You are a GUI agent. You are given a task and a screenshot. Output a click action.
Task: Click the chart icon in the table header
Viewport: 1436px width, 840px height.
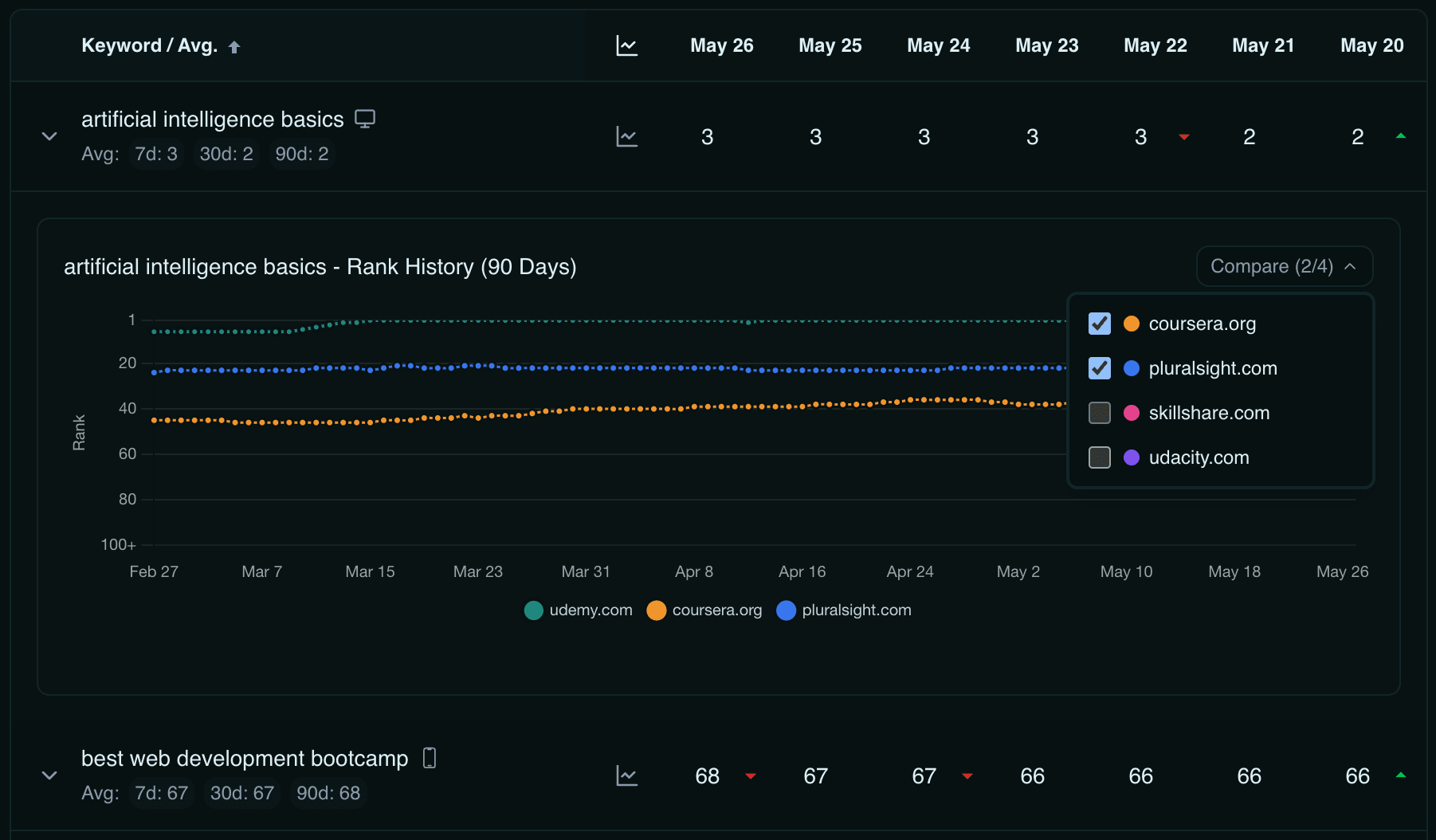click(627, 45)
